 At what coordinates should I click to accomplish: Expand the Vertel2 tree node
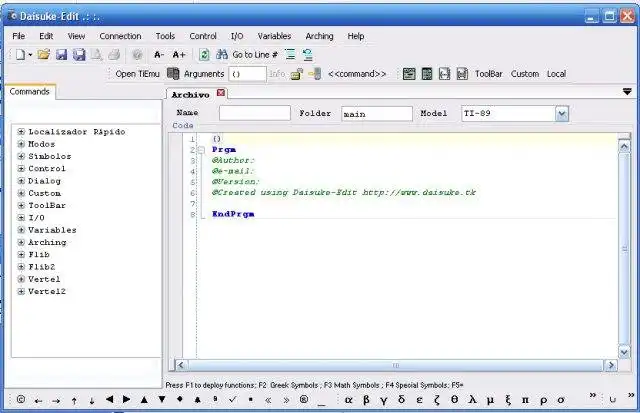(x=21, y=291)
